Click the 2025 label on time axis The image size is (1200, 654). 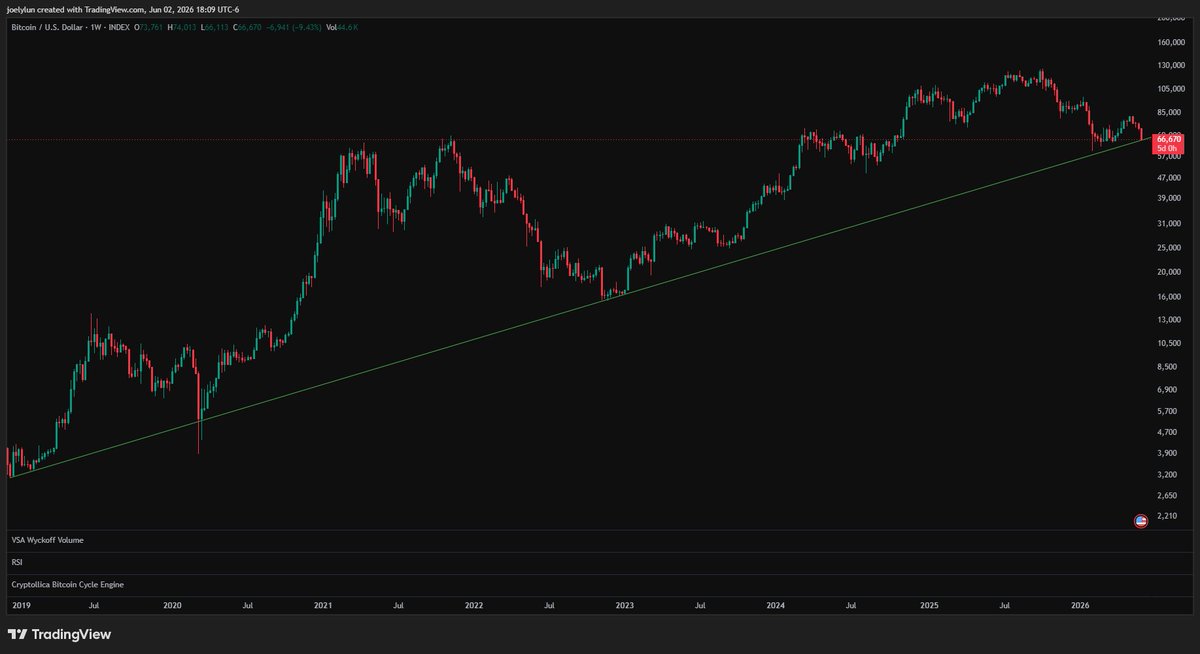929,606
